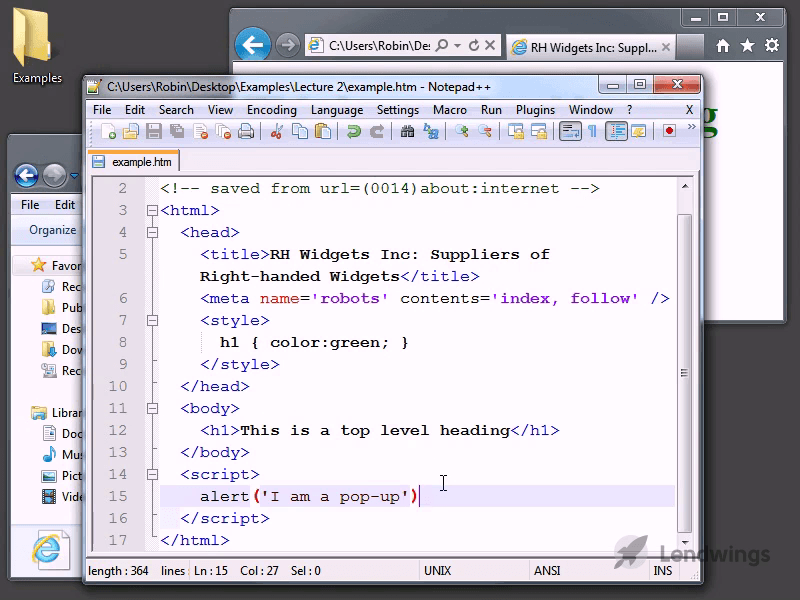This screenshot has width=800, height=600.
Task: Start macro recording with red dot icon
Action: [669, 131]
